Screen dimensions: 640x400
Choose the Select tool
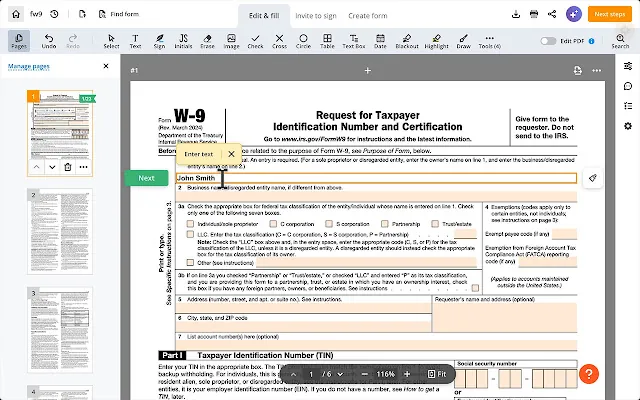111,41
